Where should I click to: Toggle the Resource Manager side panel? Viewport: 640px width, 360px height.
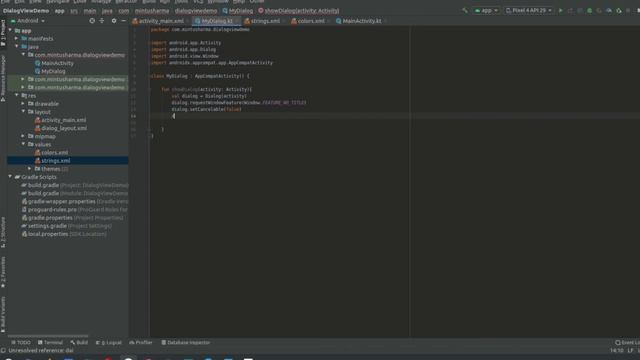(x=3, y=78)
